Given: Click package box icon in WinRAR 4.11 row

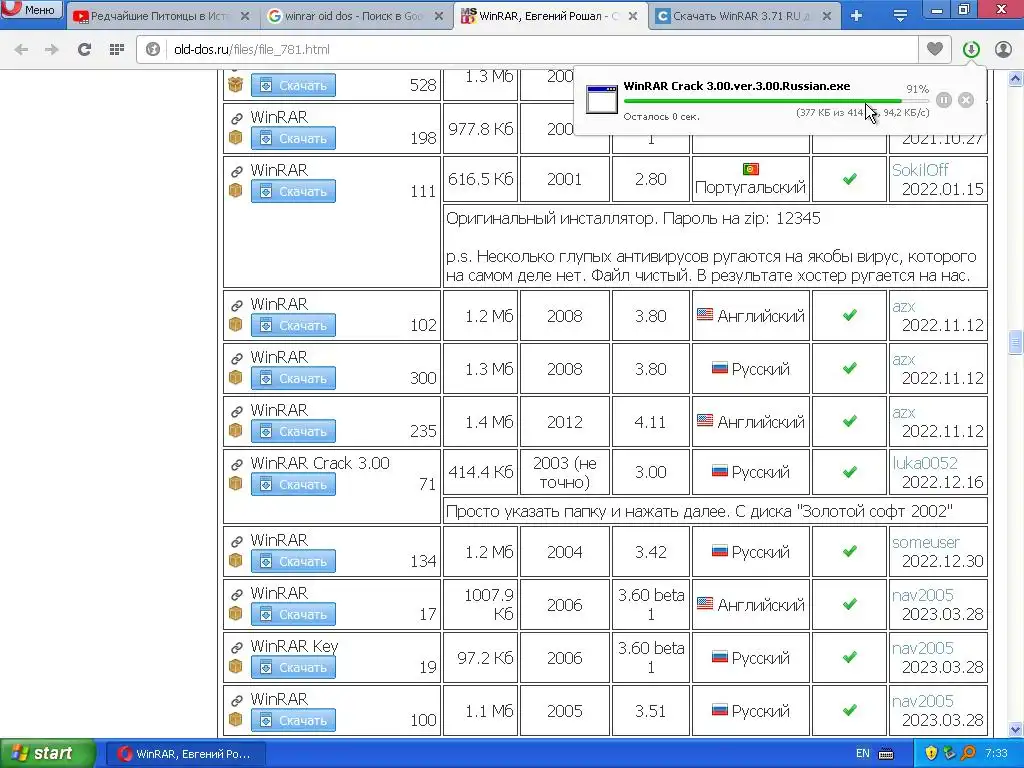Looking at the screenshot, I should (236, 430).
